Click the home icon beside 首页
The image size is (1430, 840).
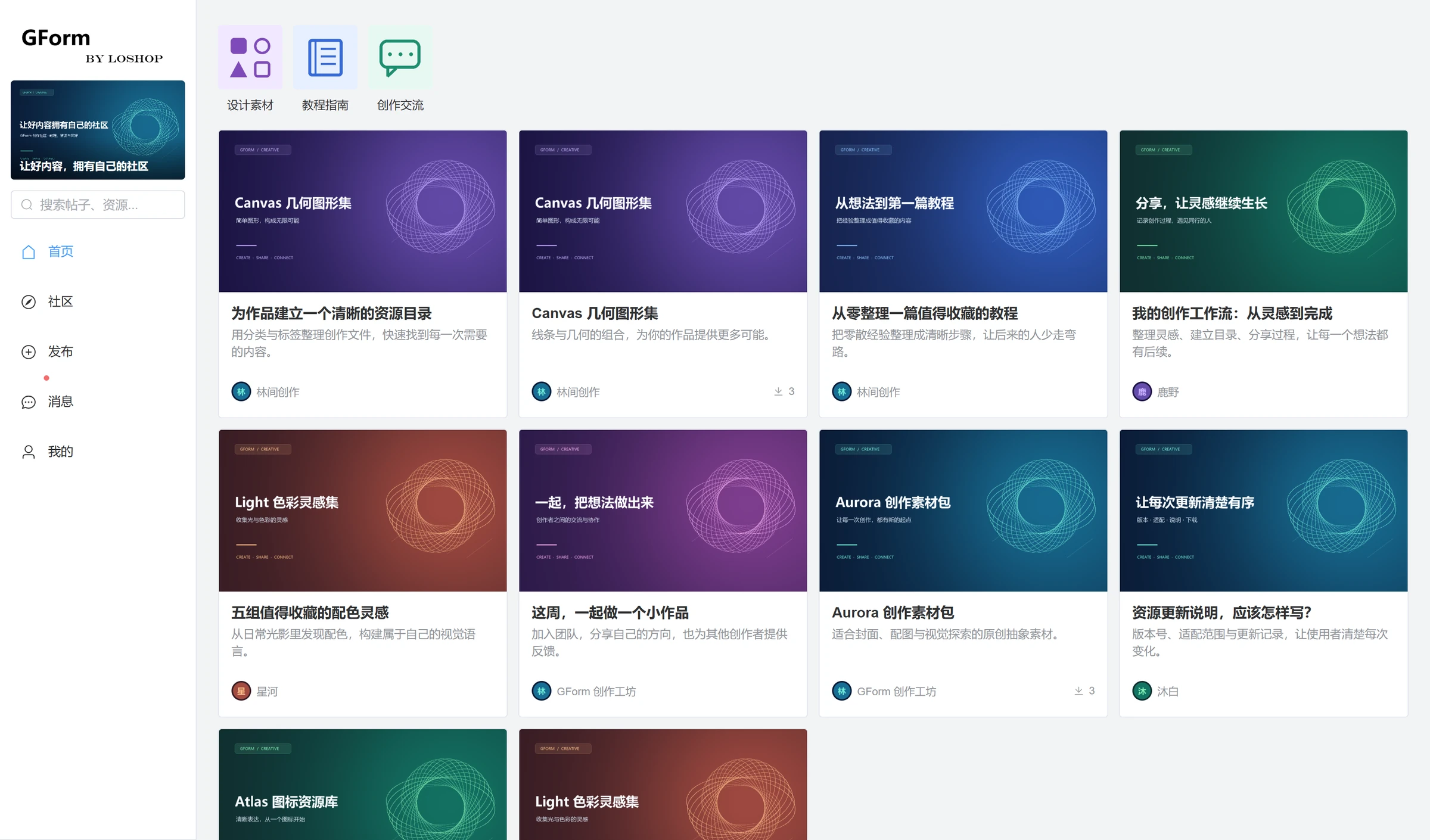pyautogui.click(x=29, y=252)
